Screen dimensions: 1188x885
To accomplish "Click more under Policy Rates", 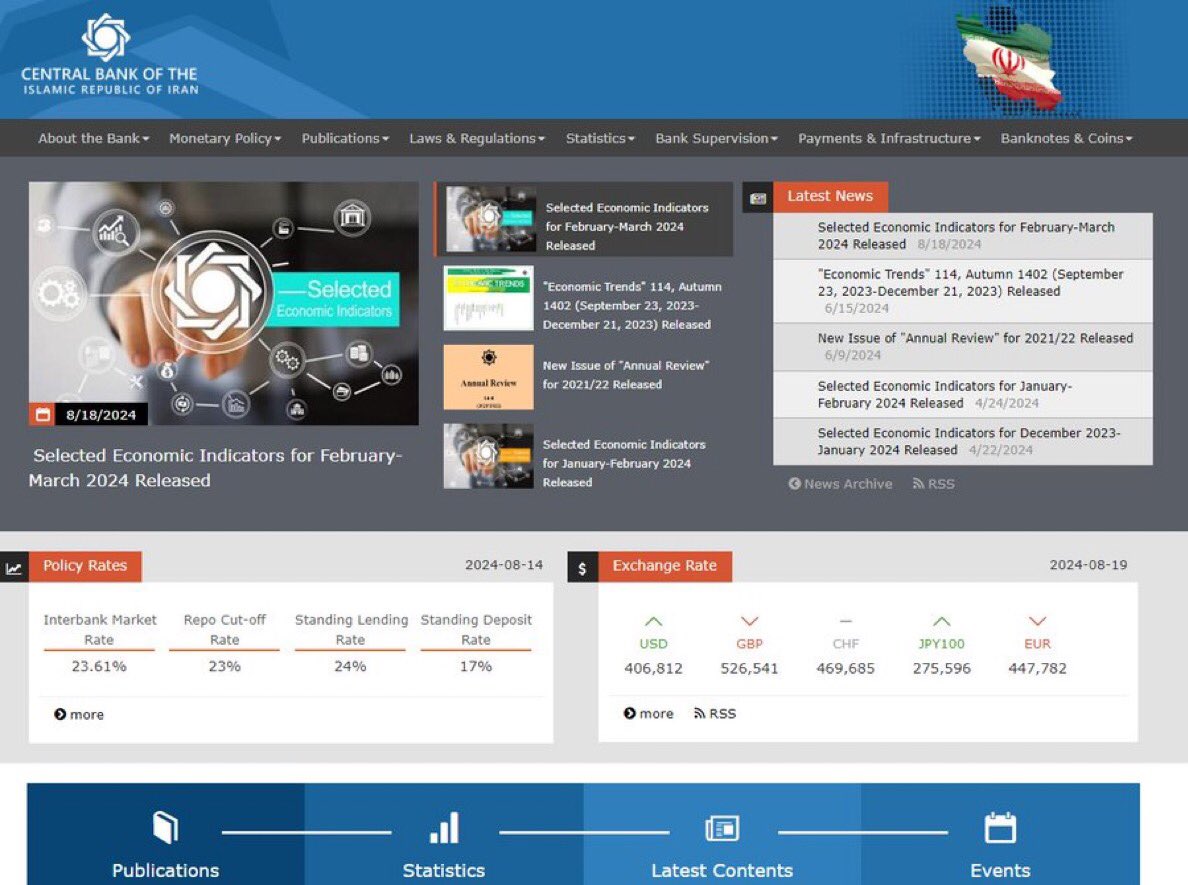I will 79,715.
